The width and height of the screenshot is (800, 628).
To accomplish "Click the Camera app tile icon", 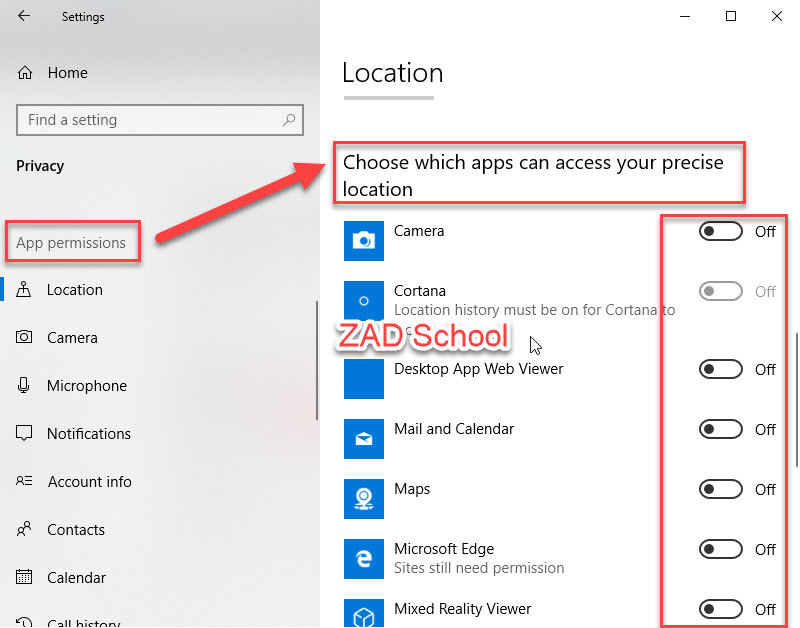I will [x=364, y=241].
